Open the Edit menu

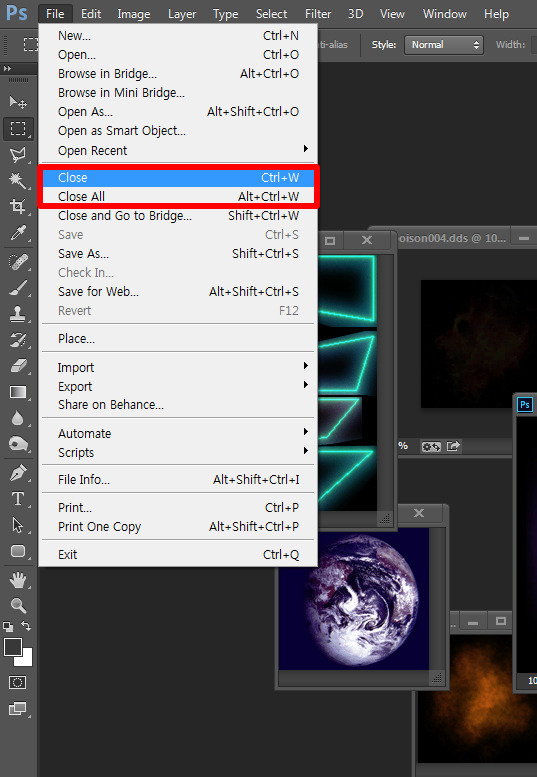click(91, 14)
